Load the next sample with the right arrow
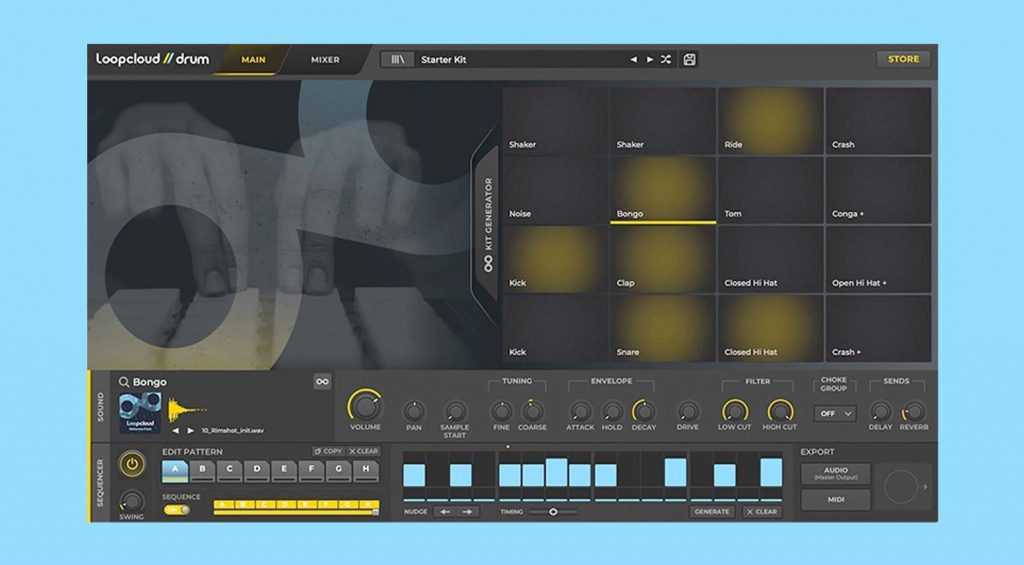This screenshot has width=1024, height=565. coord(191,431)
